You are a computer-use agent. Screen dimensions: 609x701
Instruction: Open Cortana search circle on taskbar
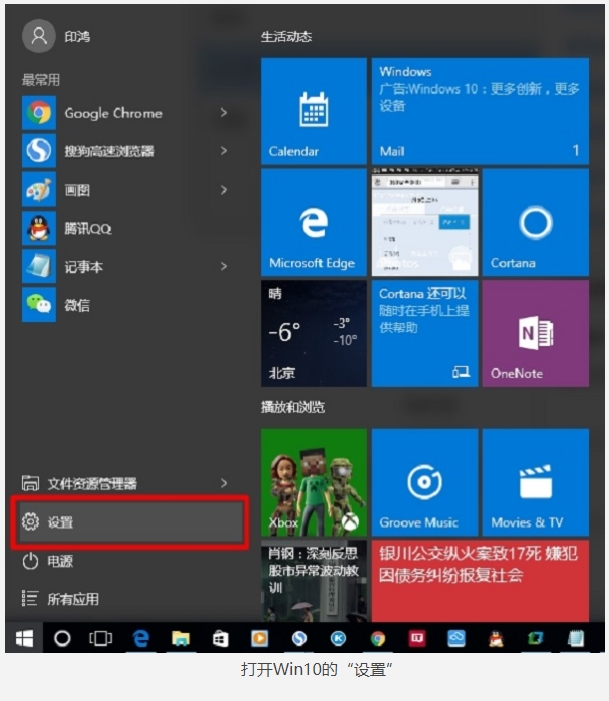tap(62, 638)
